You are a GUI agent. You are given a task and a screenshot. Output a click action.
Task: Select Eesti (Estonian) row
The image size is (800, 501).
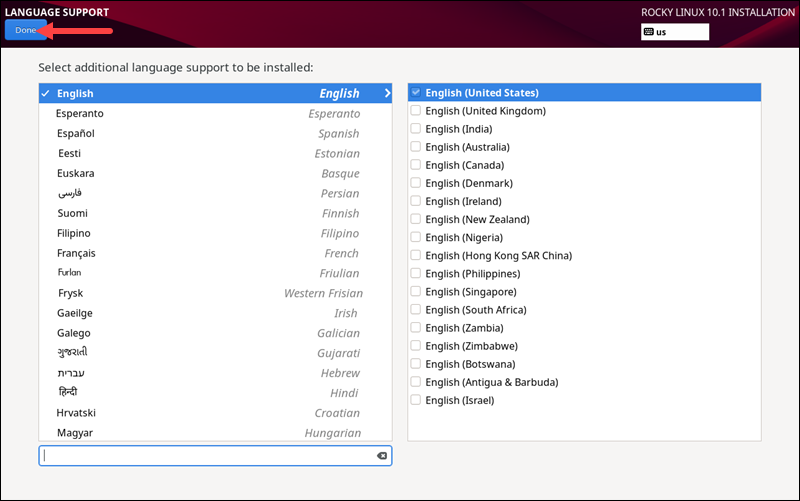click(x=215, y=153)
